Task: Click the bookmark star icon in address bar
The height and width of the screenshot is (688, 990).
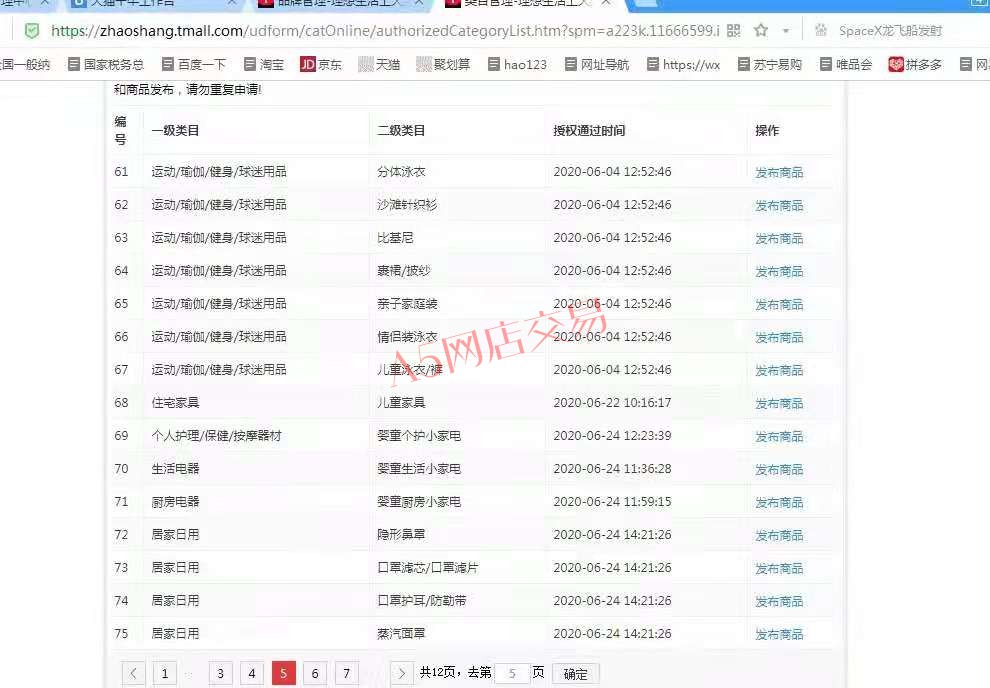Action: [x=760, y=31]
